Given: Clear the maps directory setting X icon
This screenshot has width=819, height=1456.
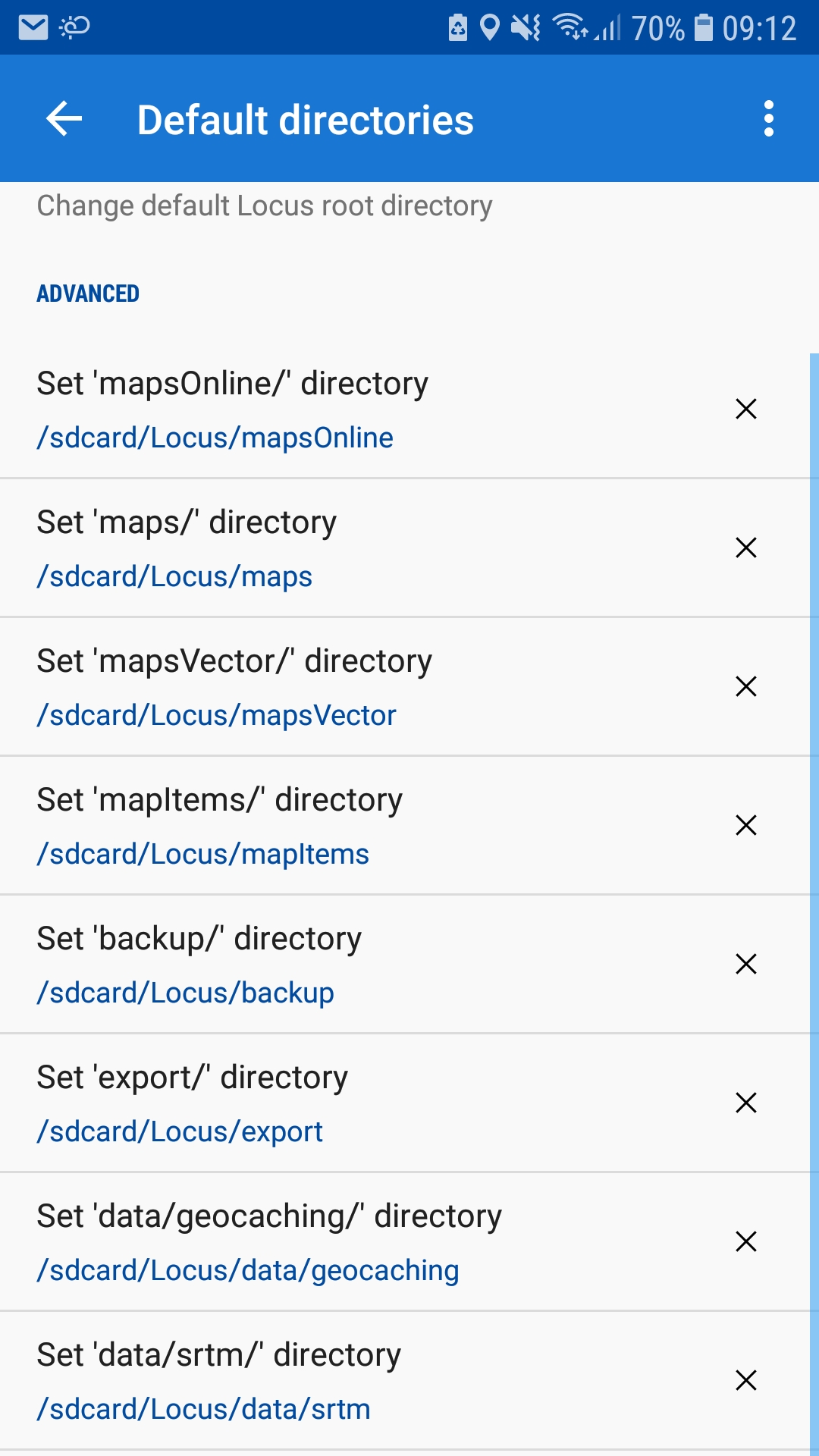Looking at the screenshot, I should pos(746,548).
